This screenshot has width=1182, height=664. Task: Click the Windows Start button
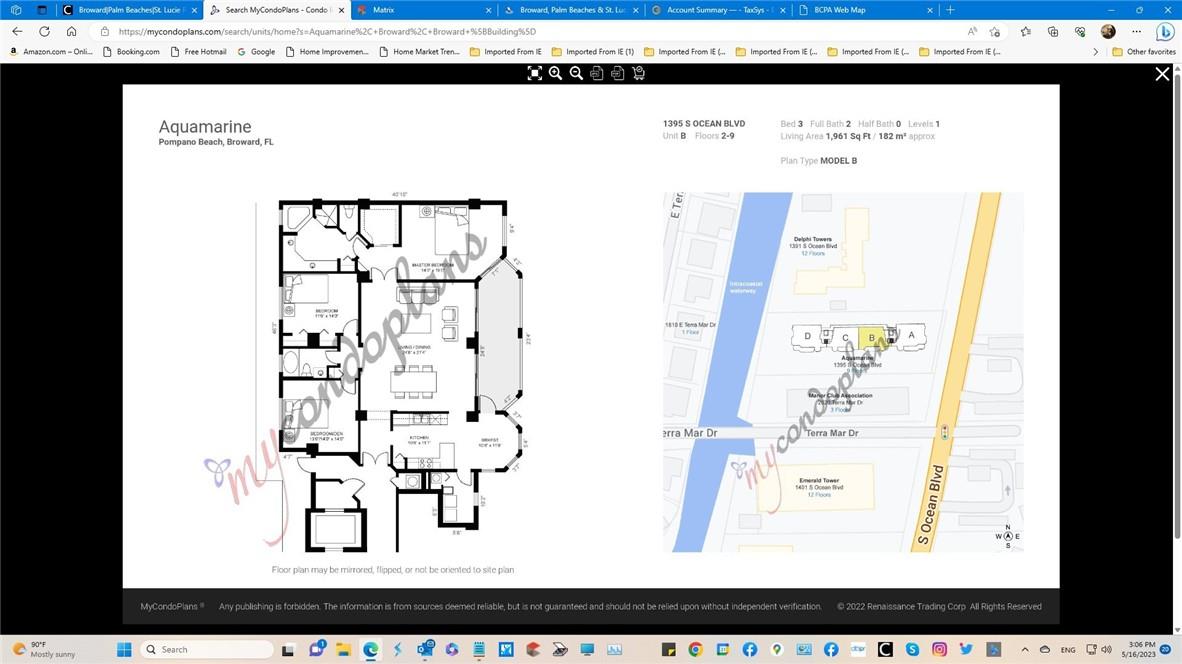point(124,649)
